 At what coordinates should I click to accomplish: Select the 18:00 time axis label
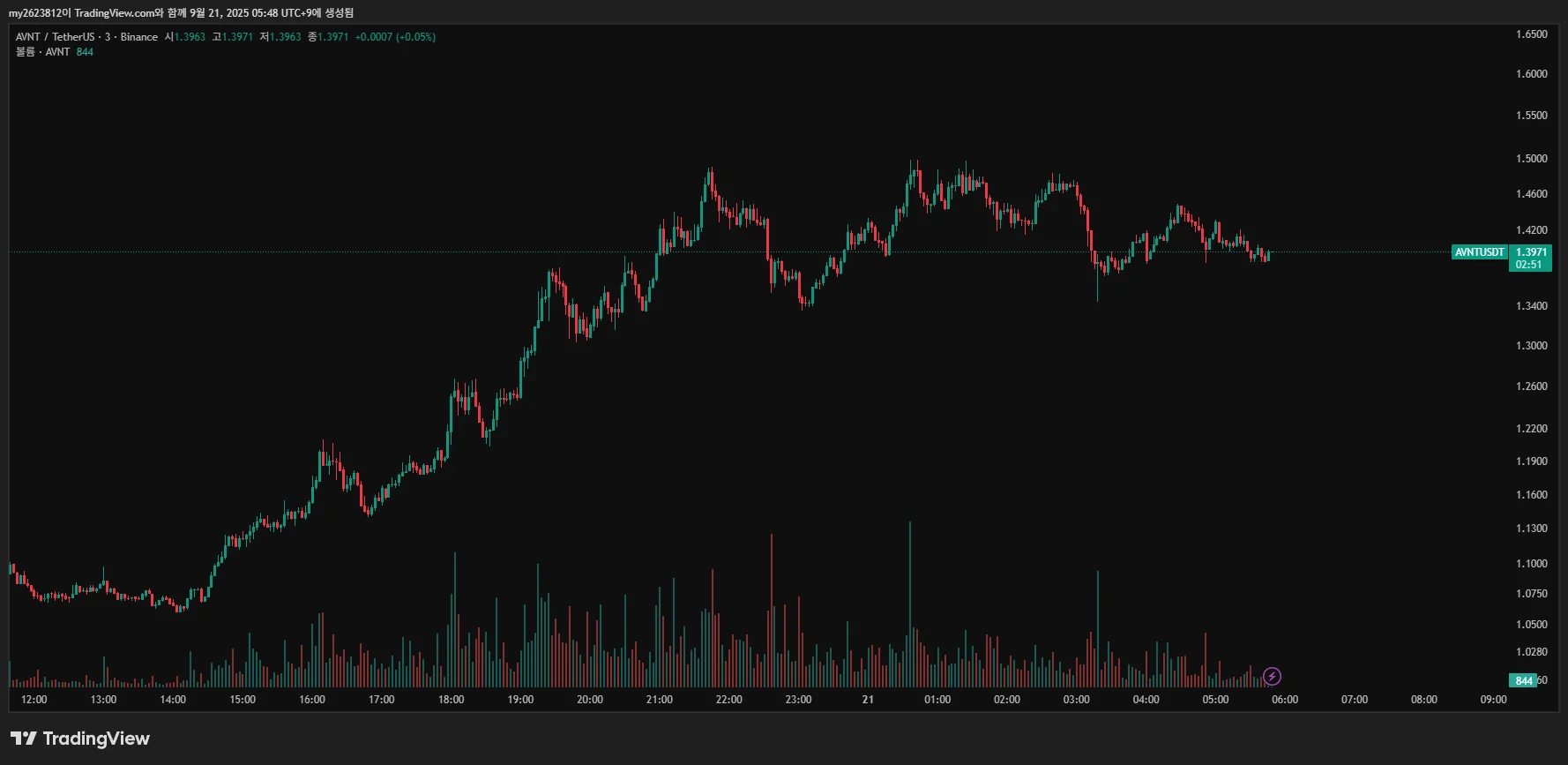[451, 700]
